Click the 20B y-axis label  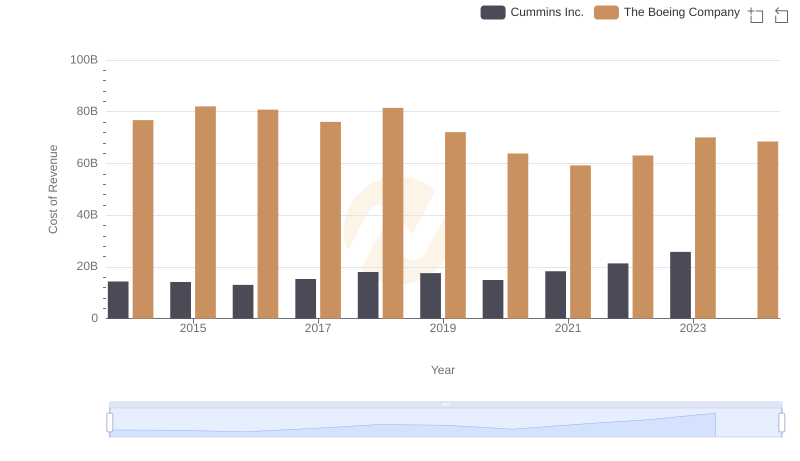click(x=87, y=266)
